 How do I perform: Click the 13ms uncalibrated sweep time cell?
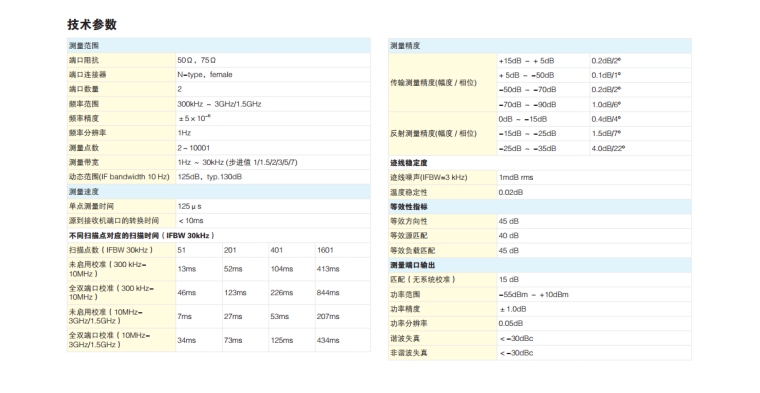(187, 269)
